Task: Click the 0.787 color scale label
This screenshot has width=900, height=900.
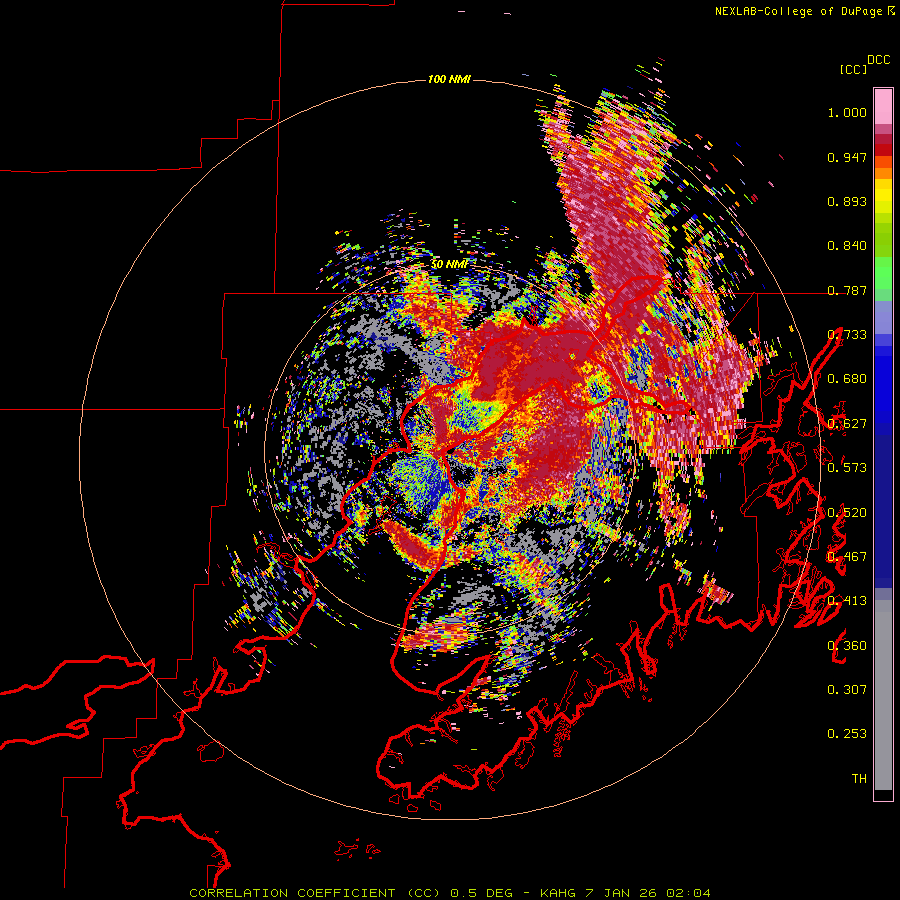Action: pyautogui.click(x=847, y=290)
